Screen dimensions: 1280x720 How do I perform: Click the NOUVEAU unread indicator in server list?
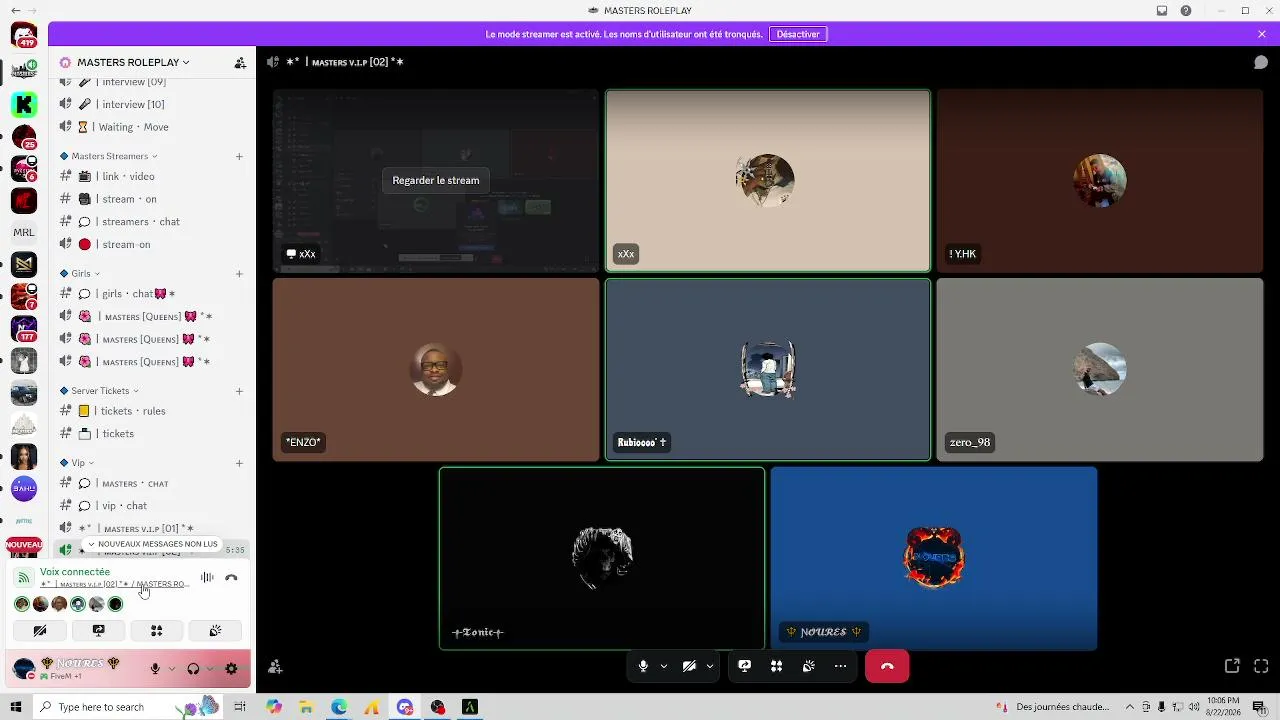click(24, 545)
